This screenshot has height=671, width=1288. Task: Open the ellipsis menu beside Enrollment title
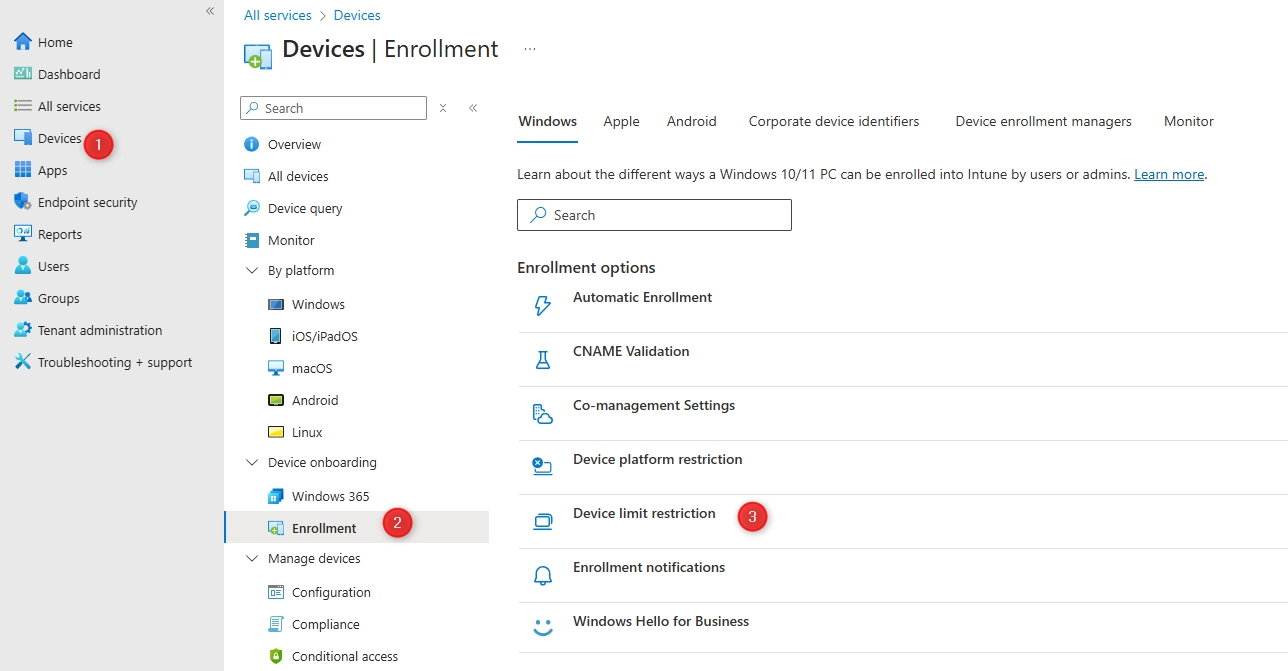(x=530, y=49)
